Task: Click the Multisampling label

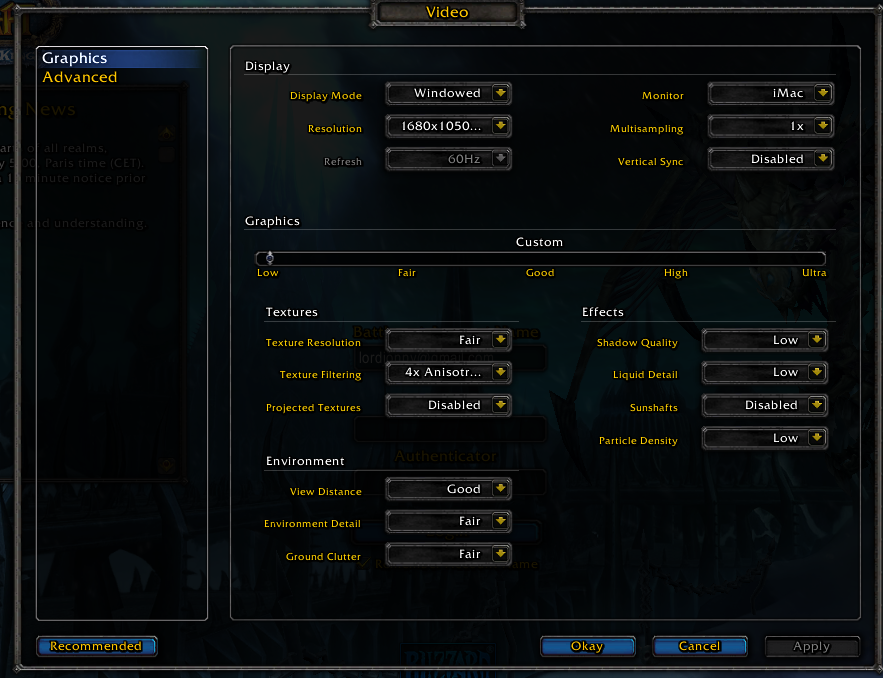Action: pyautogui.click(x=646, y=128)
